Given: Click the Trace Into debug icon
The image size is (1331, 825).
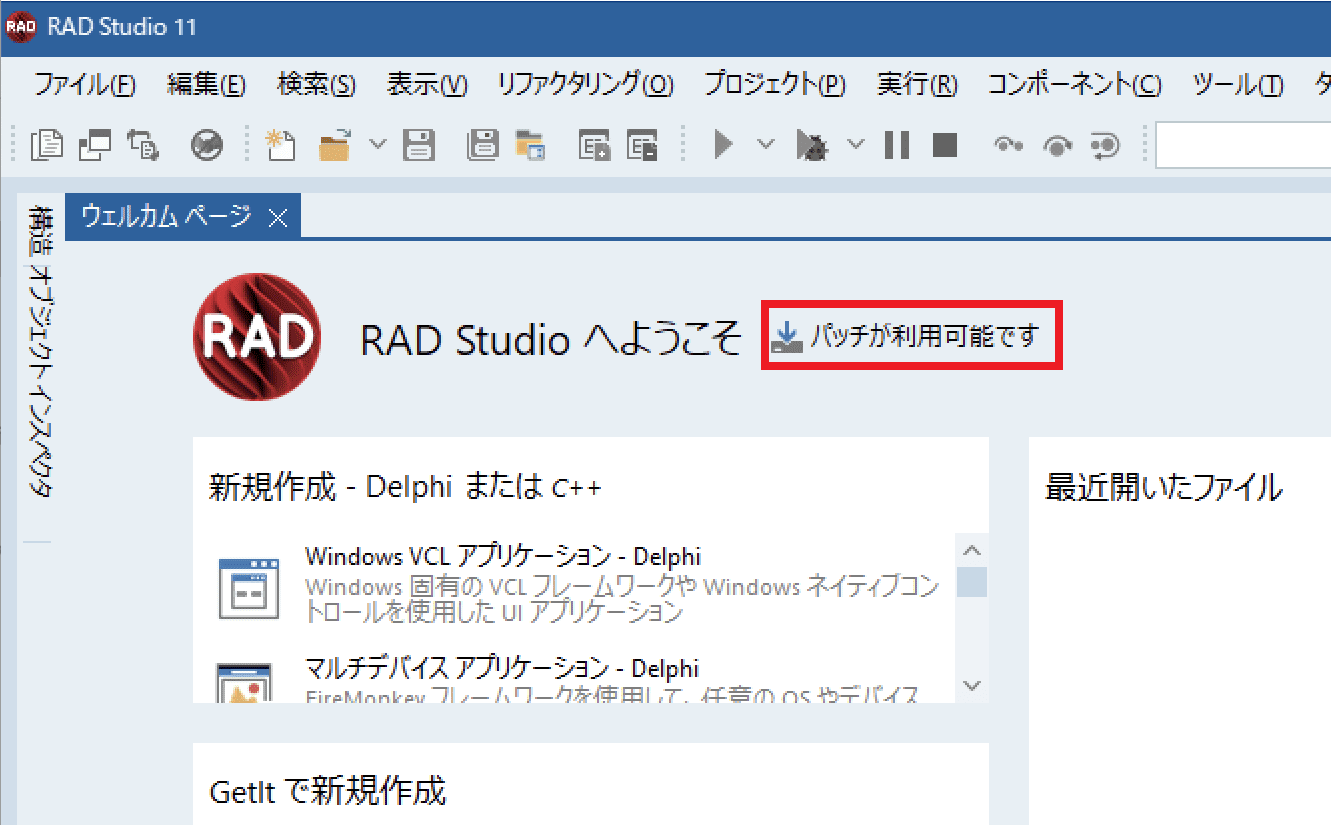Looking at the screenshot, I should pyautogui.click(x=1009, y=145).
